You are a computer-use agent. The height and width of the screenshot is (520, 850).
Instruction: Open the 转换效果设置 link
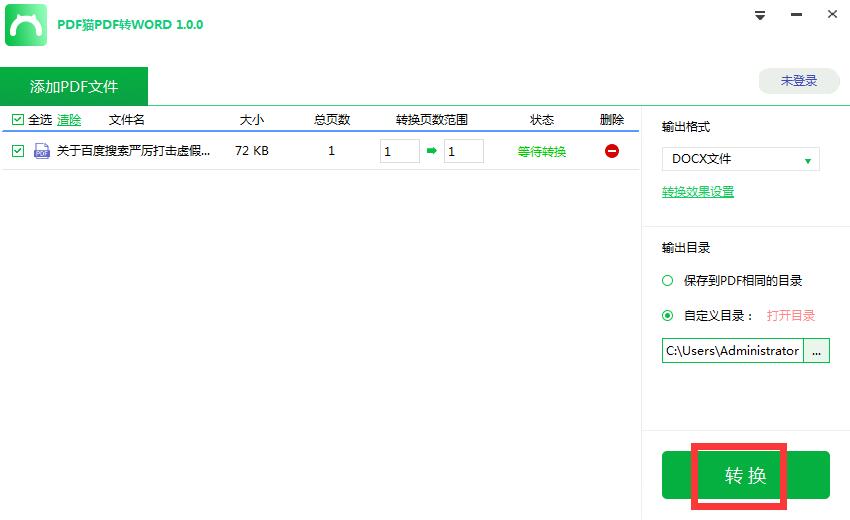click(698, 192)
